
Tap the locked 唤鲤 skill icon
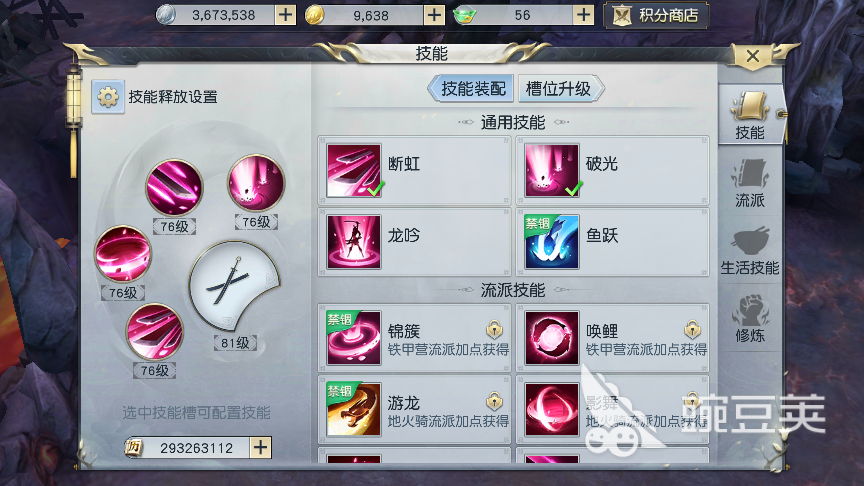coord(552,338)
